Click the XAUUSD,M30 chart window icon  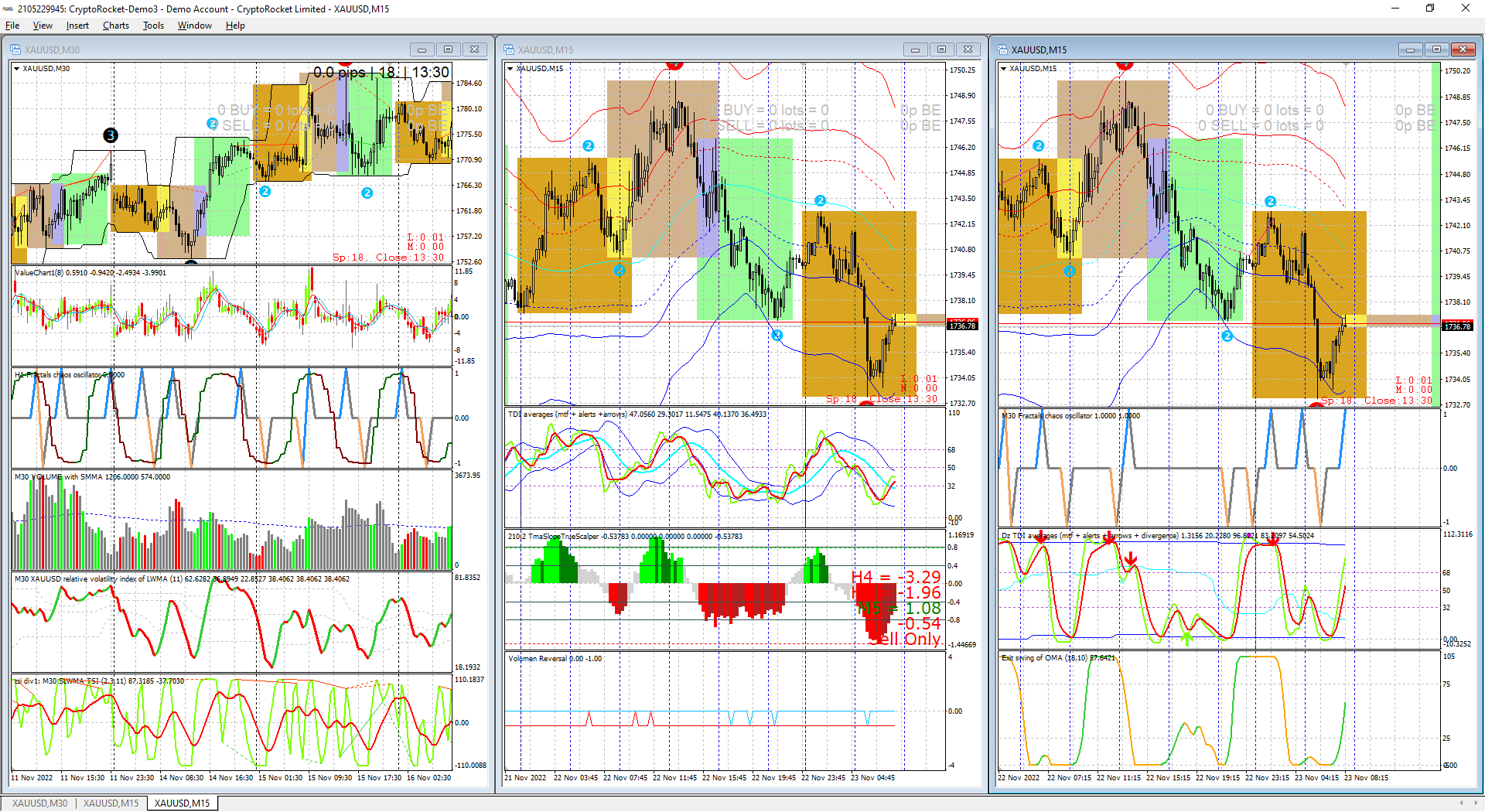point(15,49)
